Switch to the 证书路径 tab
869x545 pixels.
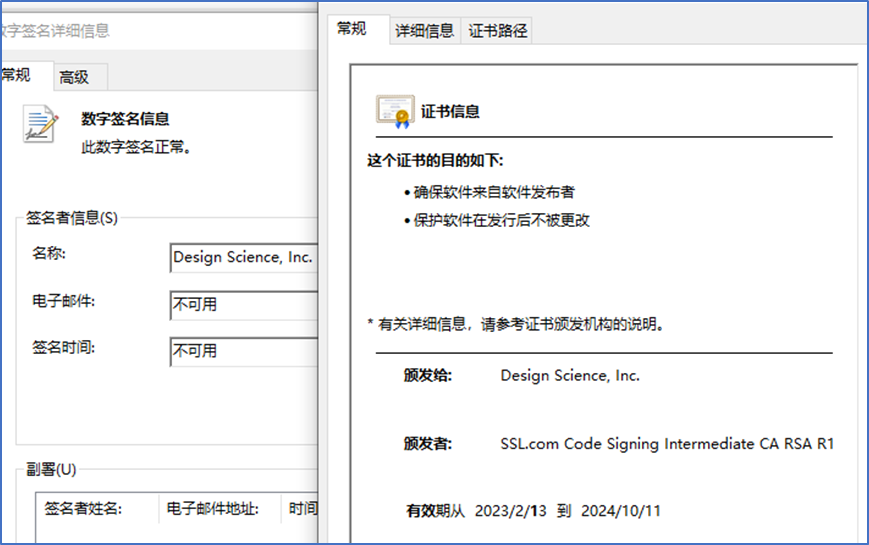click(x=497, y=30)
